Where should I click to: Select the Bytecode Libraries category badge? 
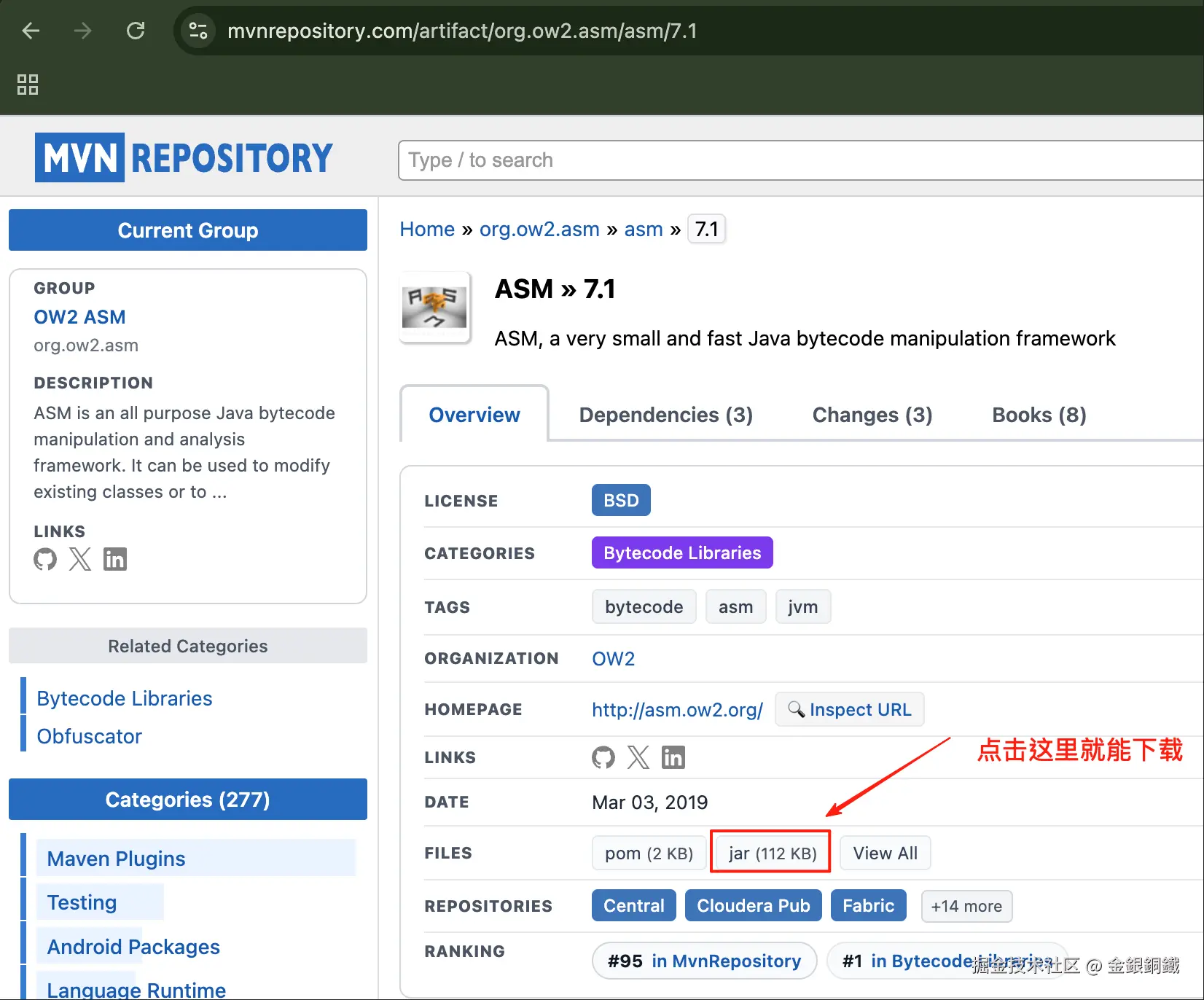682,553
